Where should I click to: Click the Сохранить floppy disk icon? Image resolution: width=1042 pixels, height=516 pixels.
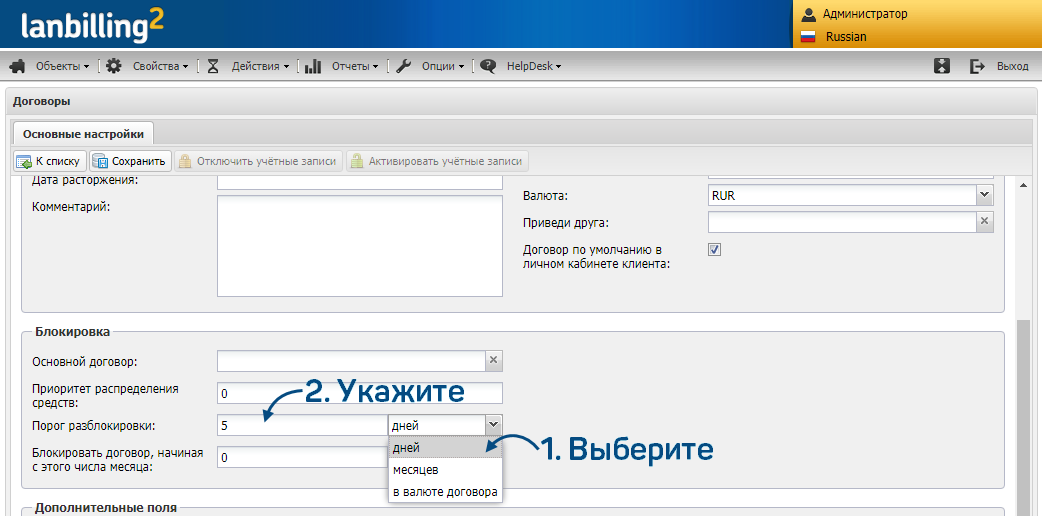[x=100, y=162]
